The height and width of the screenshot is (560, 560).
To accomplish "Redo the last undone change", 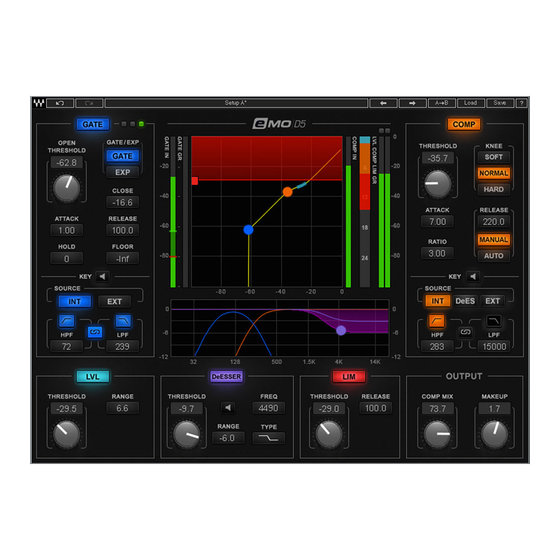I will coord(89,103).
